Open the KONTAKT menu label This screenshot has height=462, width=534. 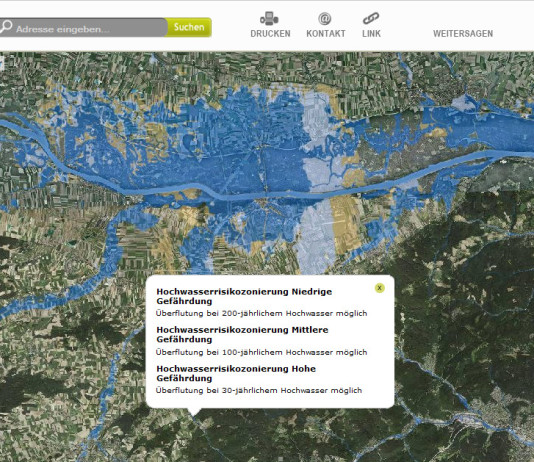326,34
